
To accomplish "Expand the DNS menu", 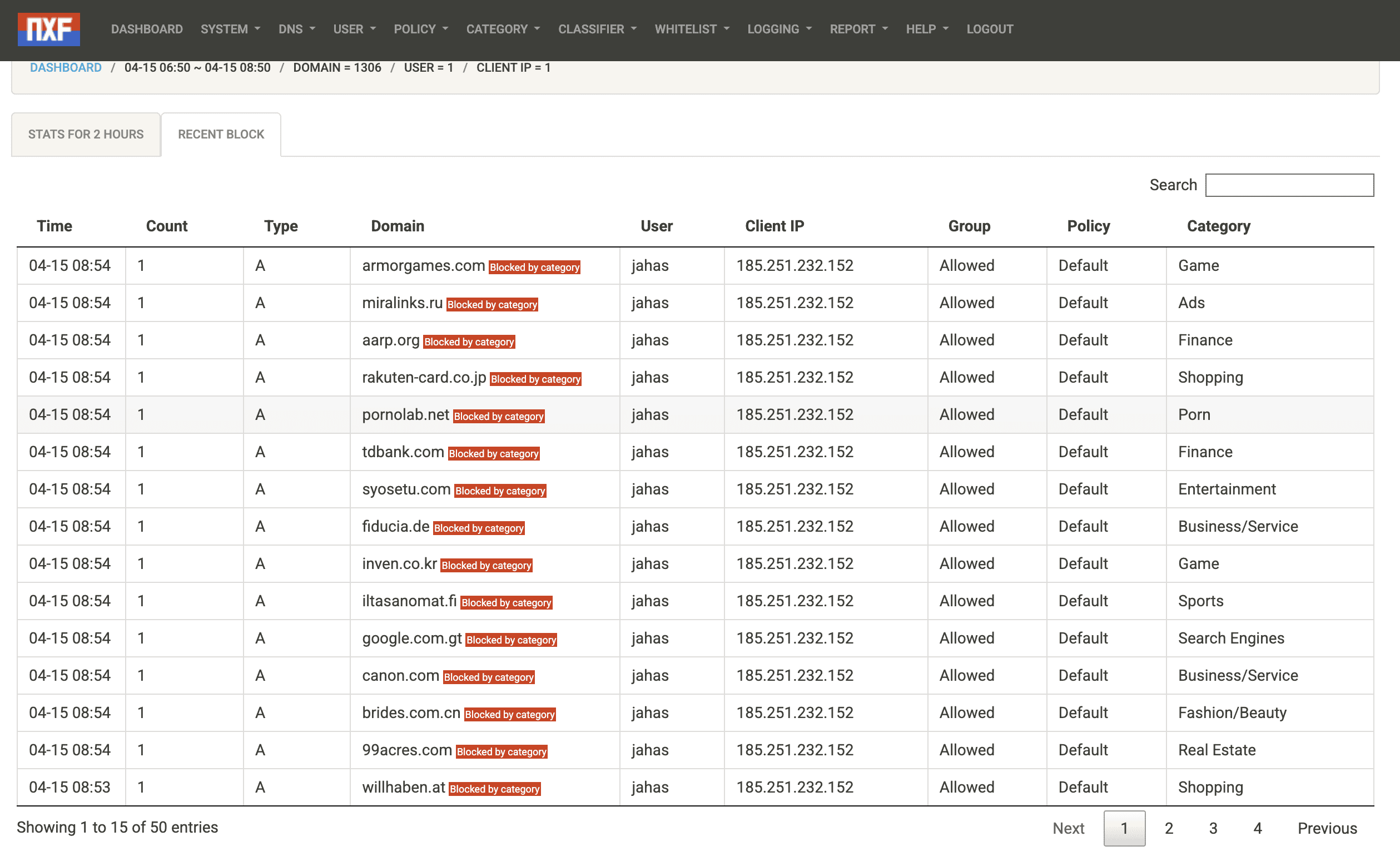I will (296, 29).
